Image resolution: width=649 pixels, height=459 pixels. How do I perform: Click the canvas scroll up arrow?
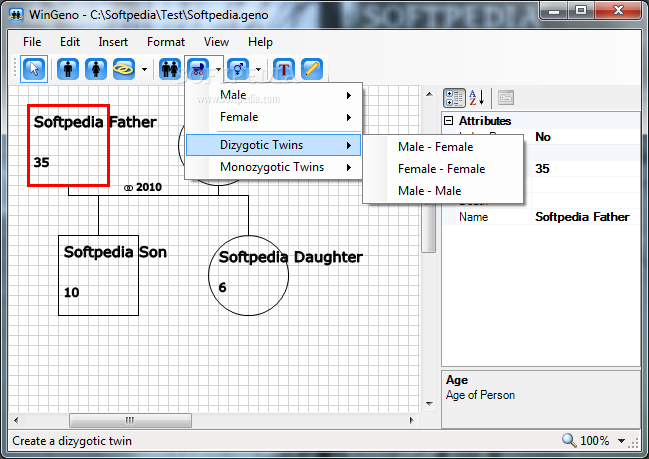click(x=429, y=94)
